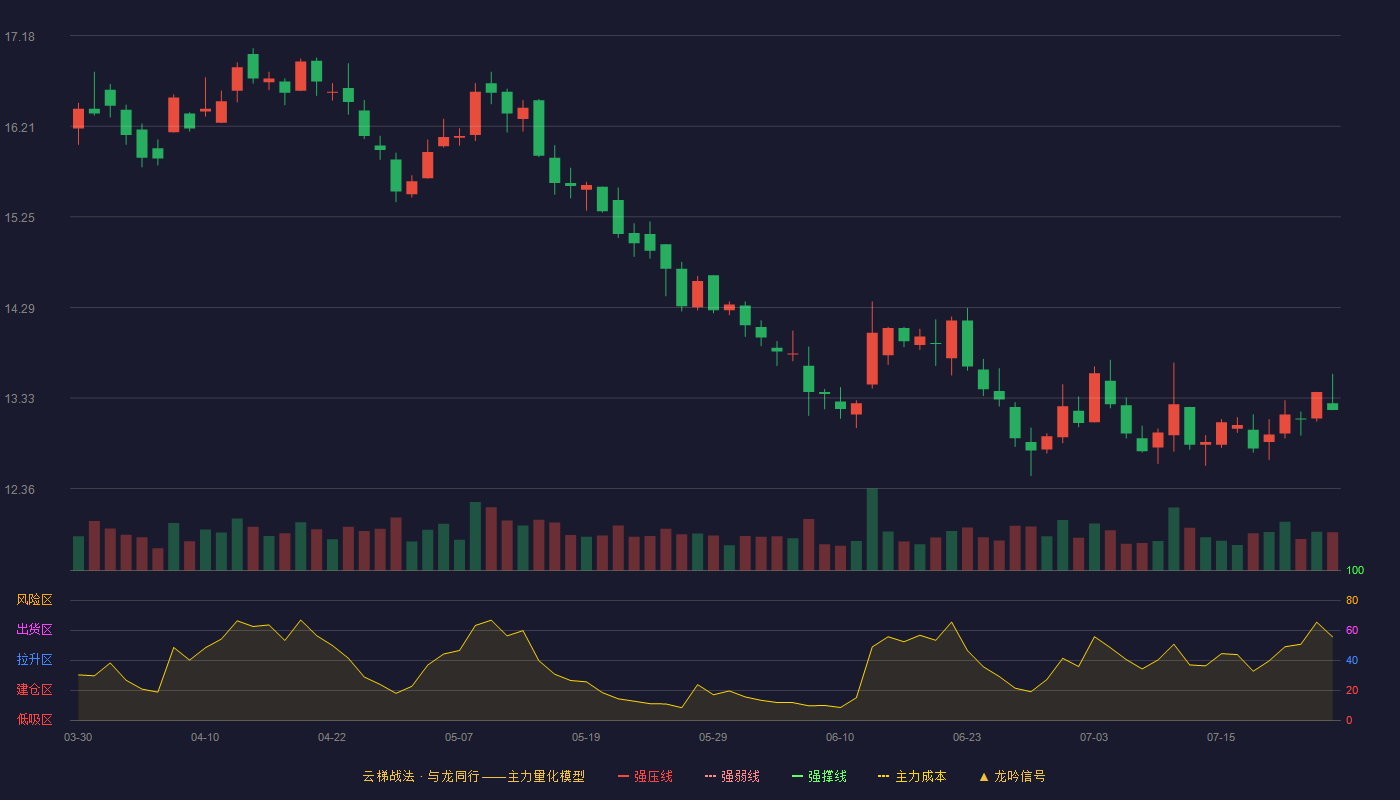
Task: Click the 03-30 date axis label
Action: pyautogui.click(x=78, y=737)
